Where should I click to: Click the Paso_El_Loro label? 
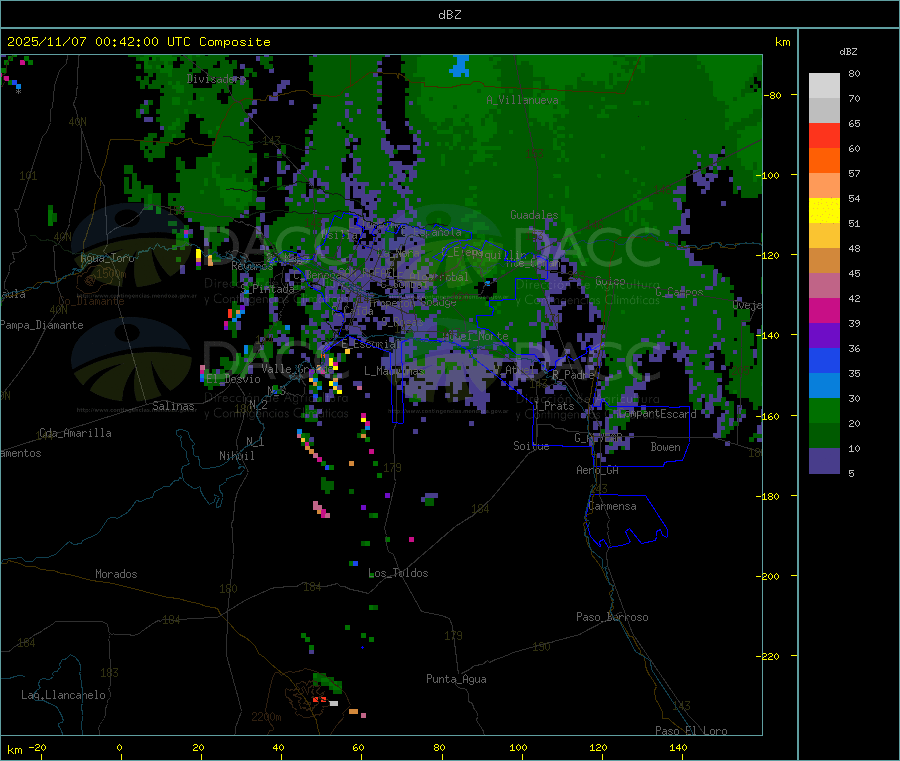coord(691,731)
